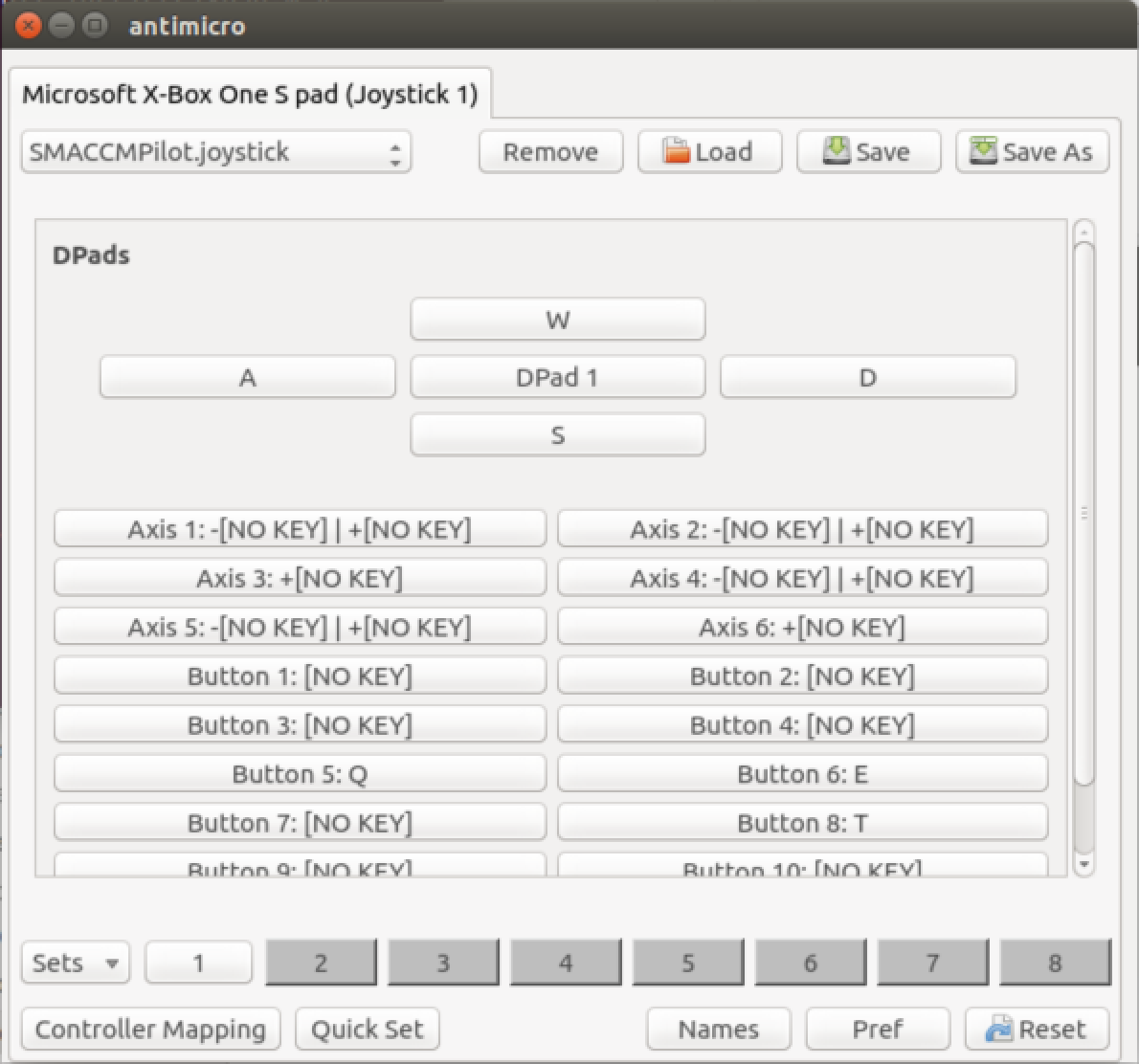This screenshot has height=1064, width=1139.
Task: Activate set number 5
Action: tap(687, 963)
